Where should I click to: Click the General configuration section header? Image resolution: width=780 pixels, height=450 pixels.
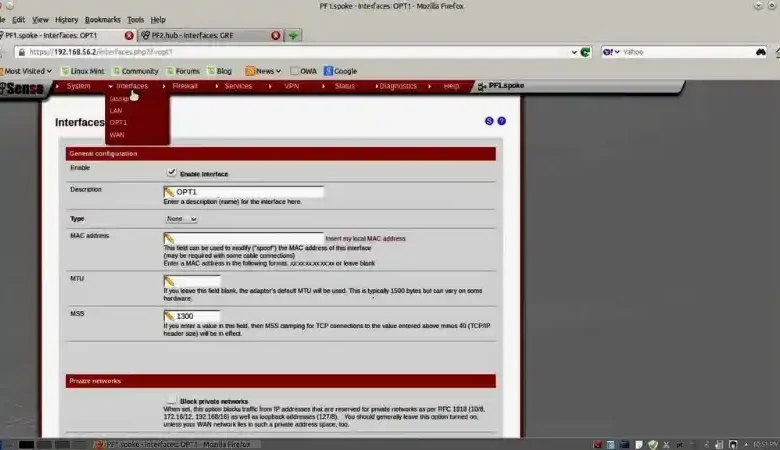281,154
